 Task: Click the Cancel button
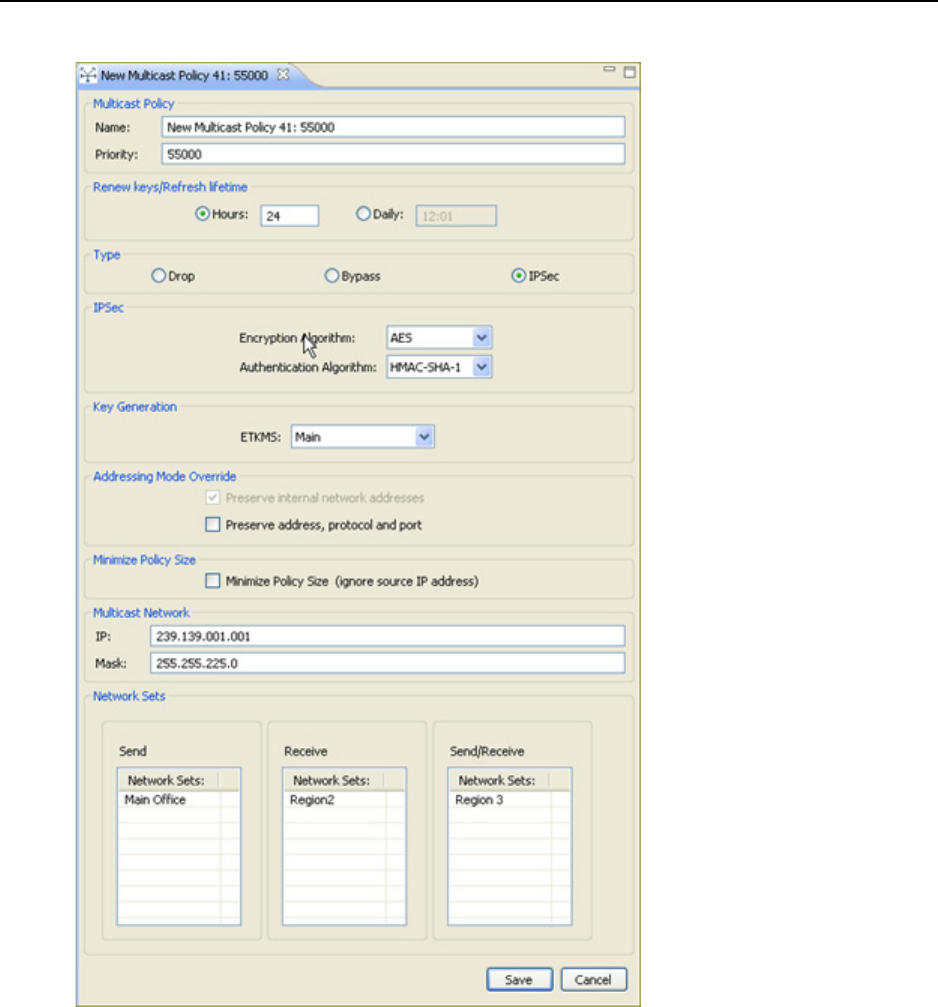click(593, 979)
